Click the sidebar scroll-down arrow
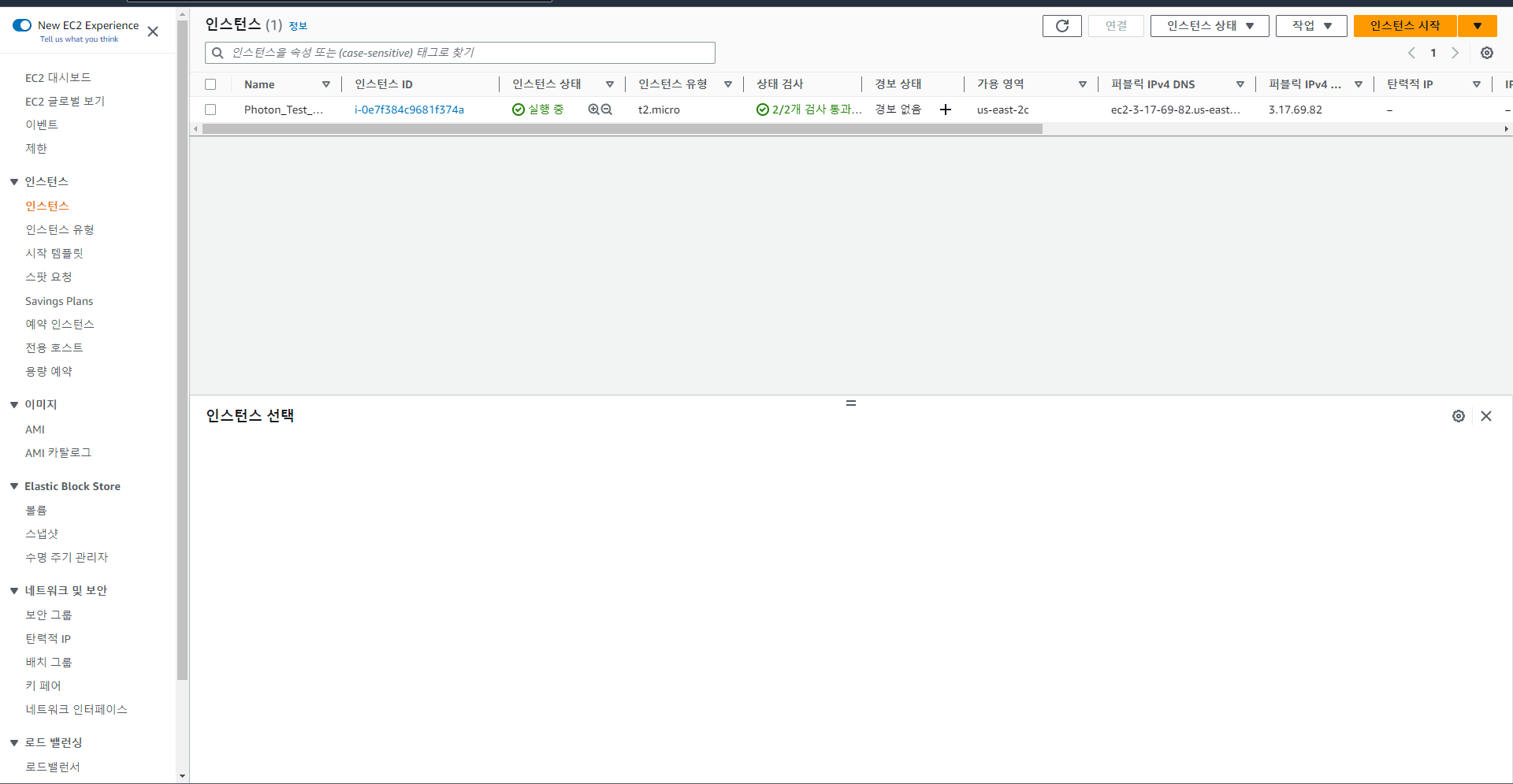 click(x=183, y=776)
